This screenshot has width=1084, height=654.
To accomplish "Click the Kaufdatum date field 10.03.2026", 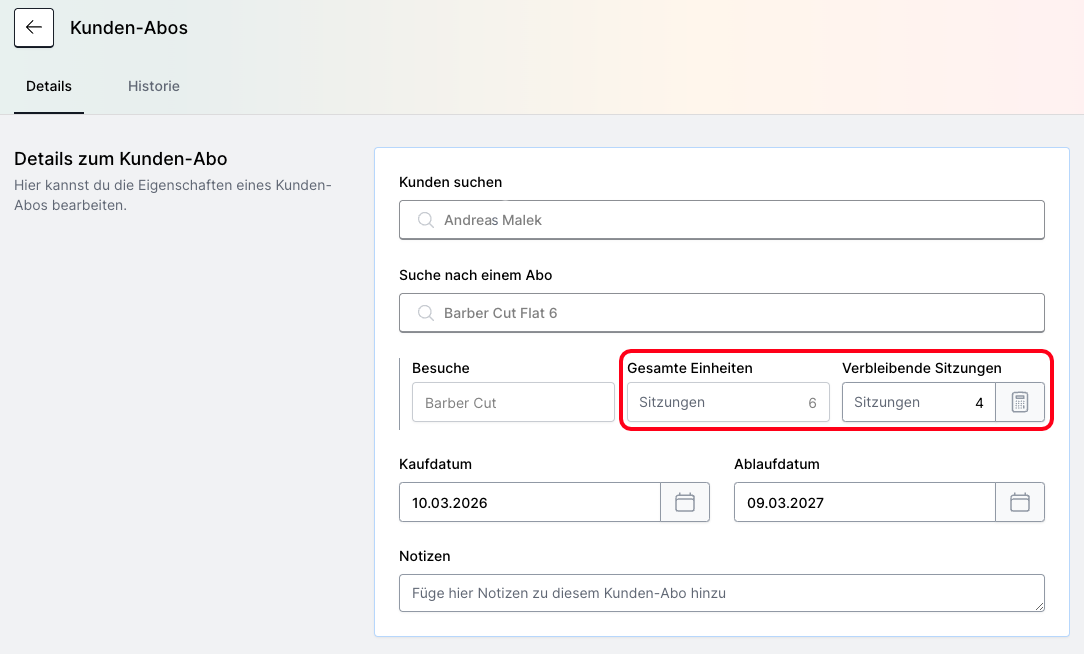I will (529, 502).
